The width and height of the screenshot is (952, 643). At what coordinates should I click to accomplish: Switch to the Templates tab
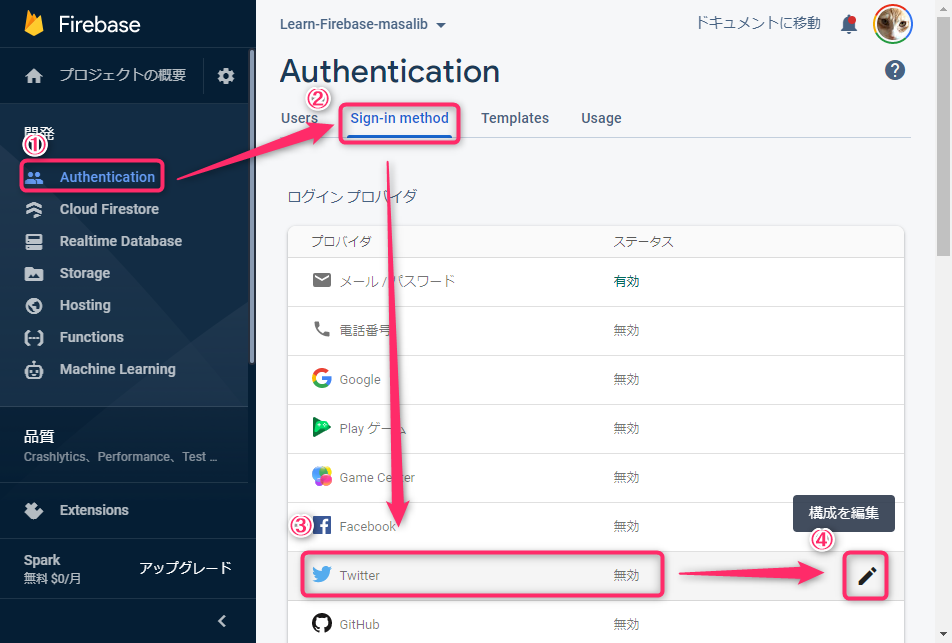pyautogui.click(x=515, y=118)
